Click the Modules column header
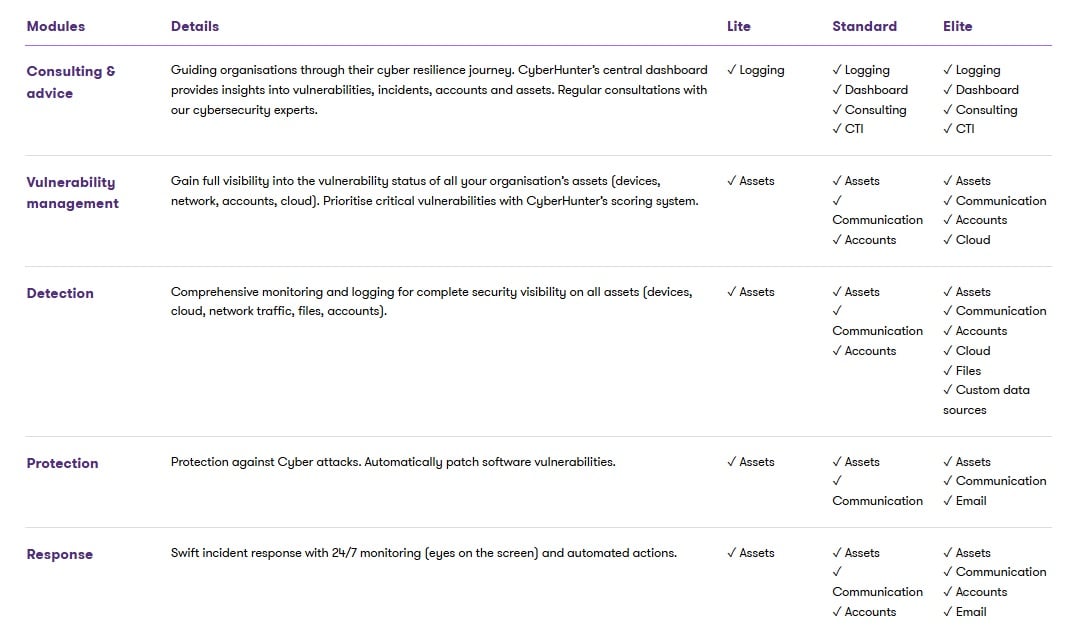 click(56, 26)
